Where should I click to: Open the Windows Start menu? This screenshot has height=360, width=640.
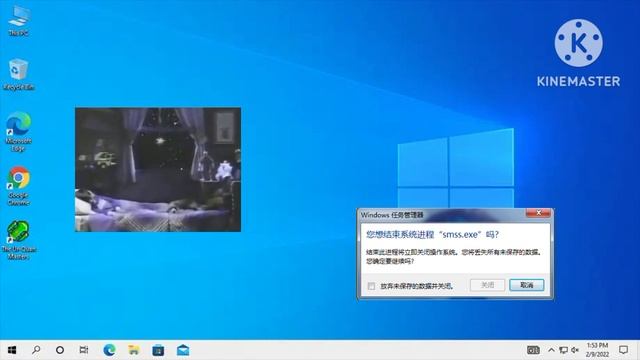[12, 350]
